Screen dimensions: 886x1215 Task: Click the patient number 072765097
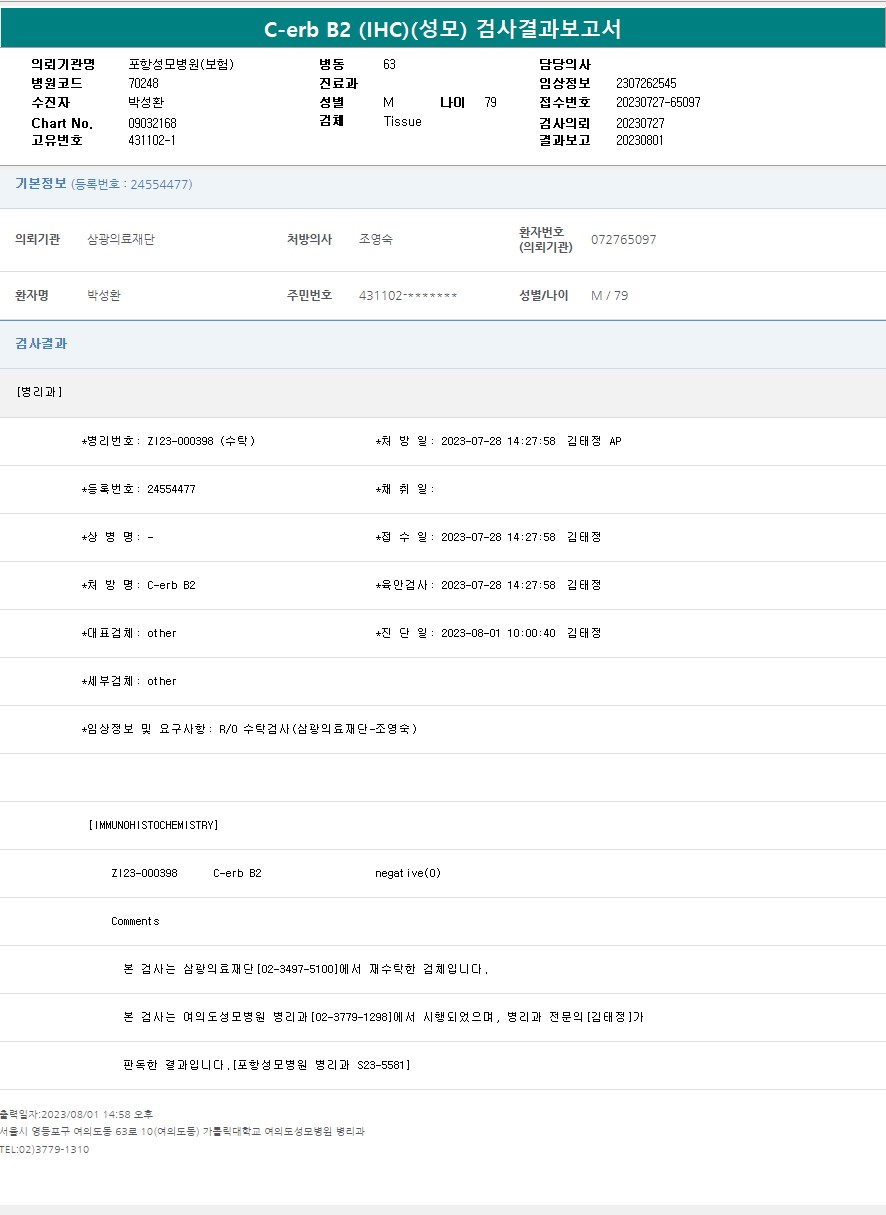624,240
